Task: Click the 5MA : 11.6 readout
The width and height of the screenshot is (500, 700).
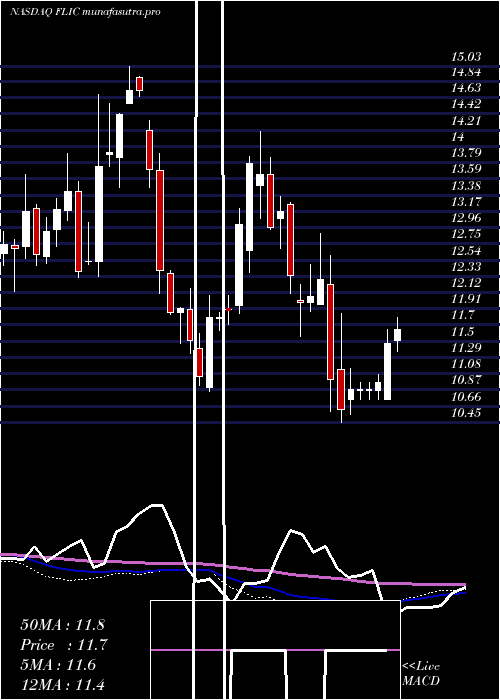Action: [x=58, y=665]
